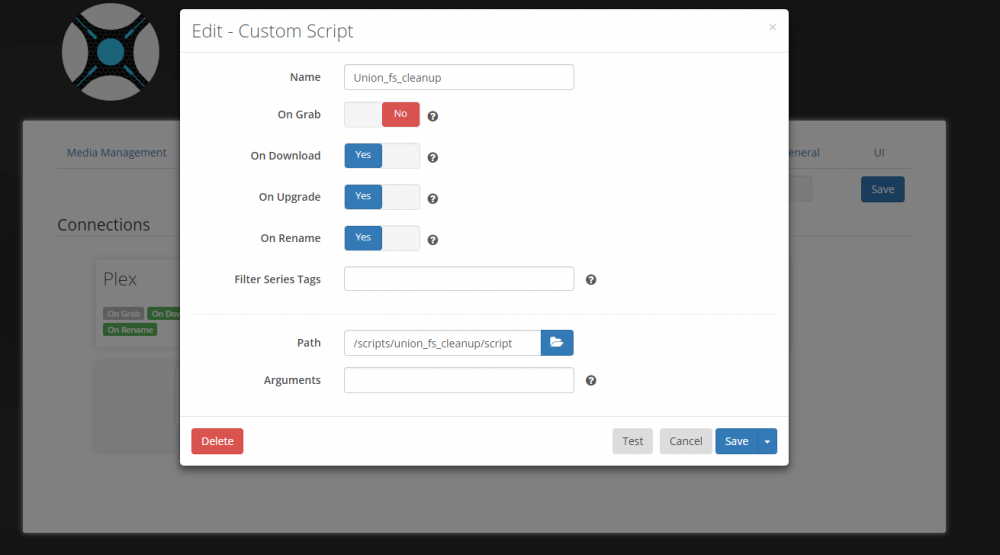Screen dimensions: 1000x555
Task: Click the Filter Series Tags help icon
Action: (x=591, y=279)
